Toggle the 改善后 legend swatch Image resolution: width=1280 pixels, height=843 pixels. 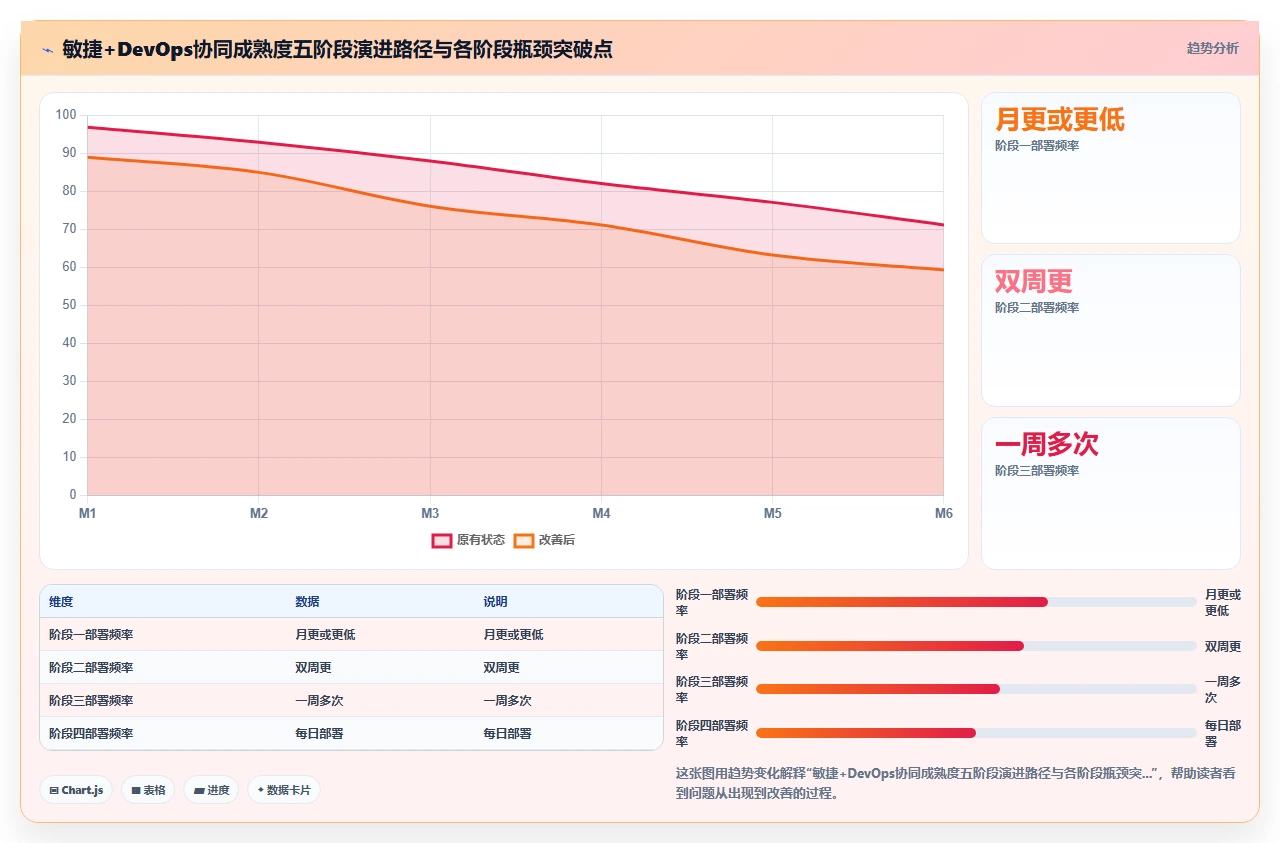[x=524, y=540]
